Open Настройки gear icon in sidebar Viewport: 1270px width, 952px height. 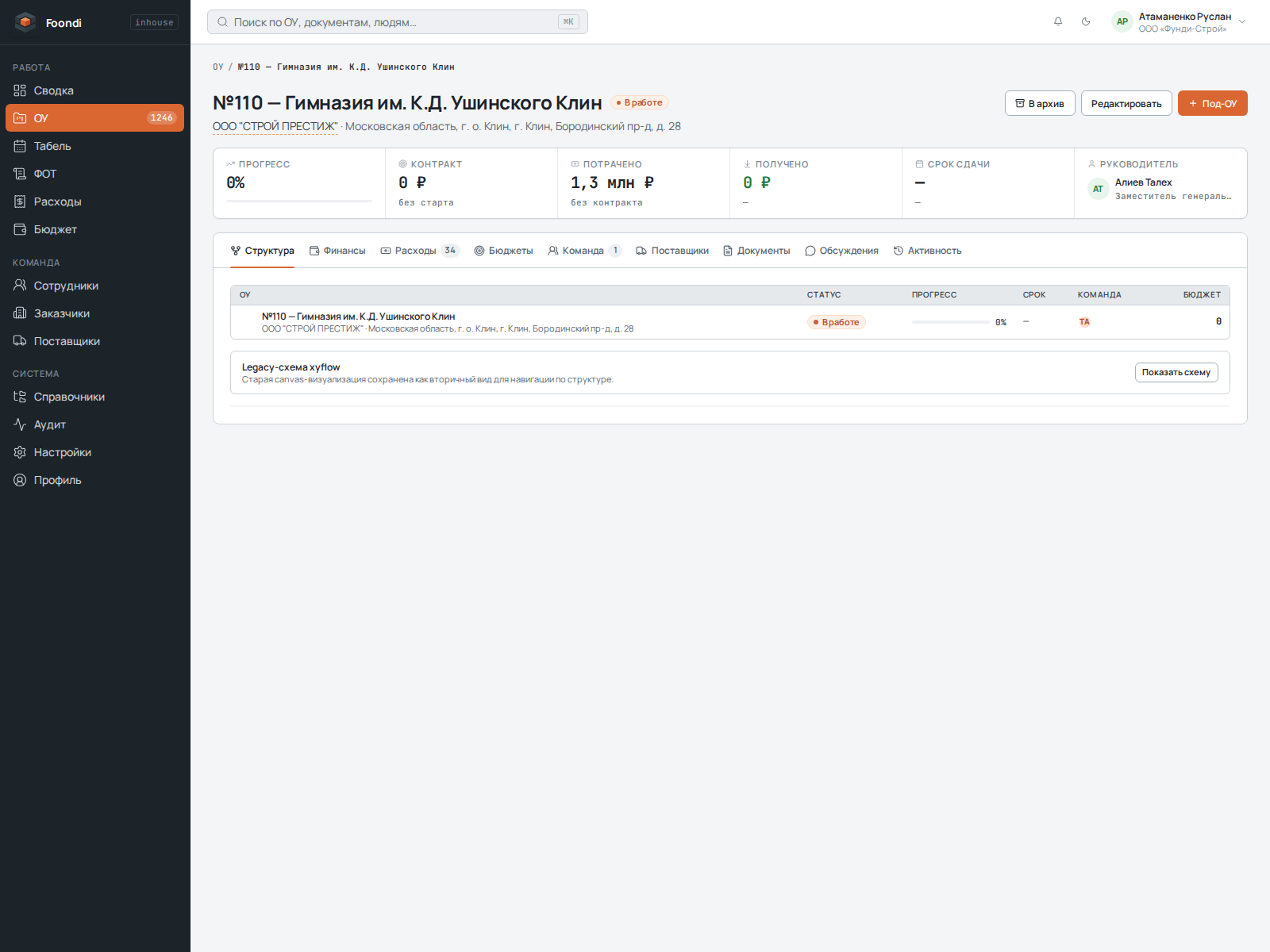[x=20, y=452]
